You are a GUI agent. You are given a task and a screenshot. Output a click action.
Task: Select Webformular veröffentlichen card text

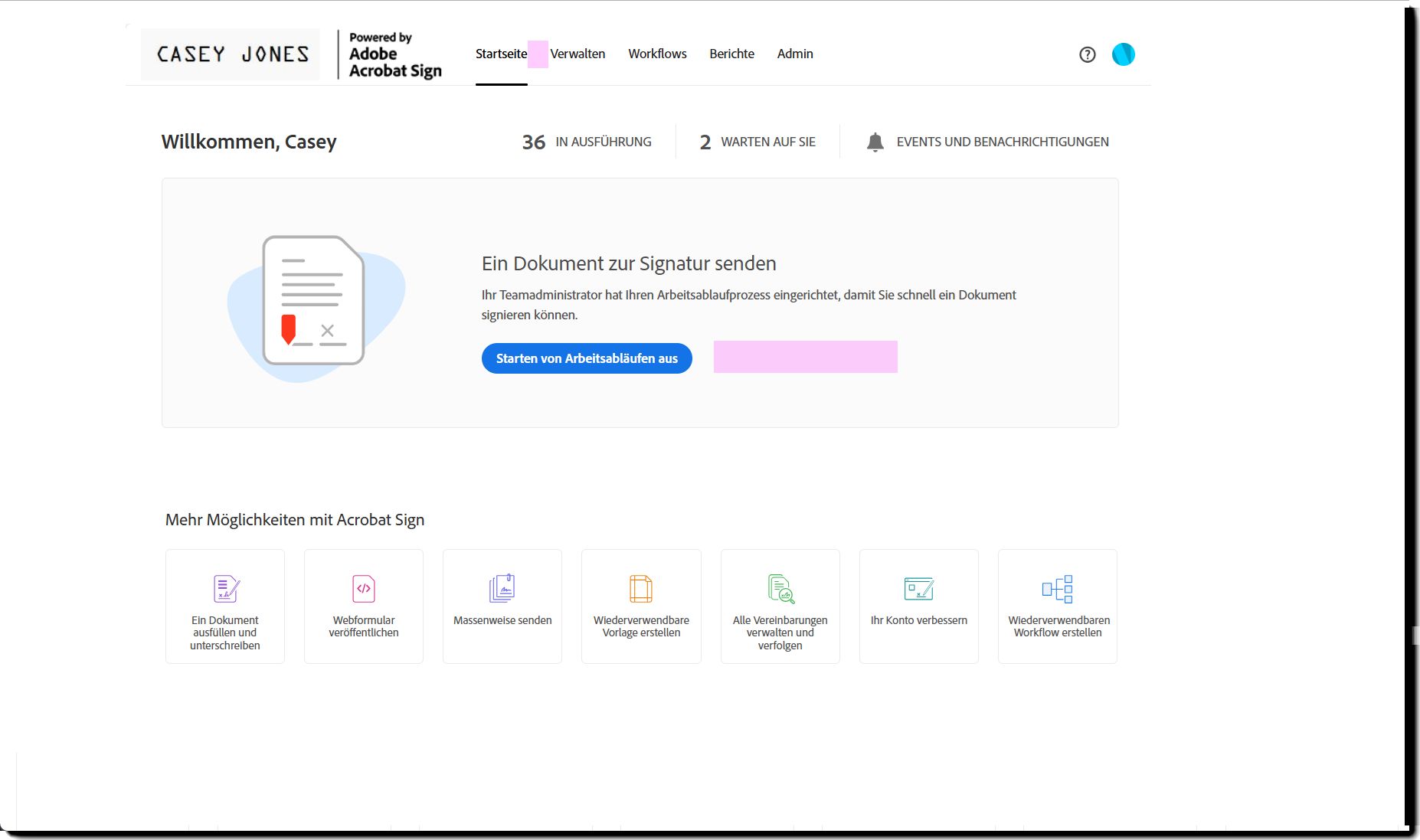click(x=364, y=626)
